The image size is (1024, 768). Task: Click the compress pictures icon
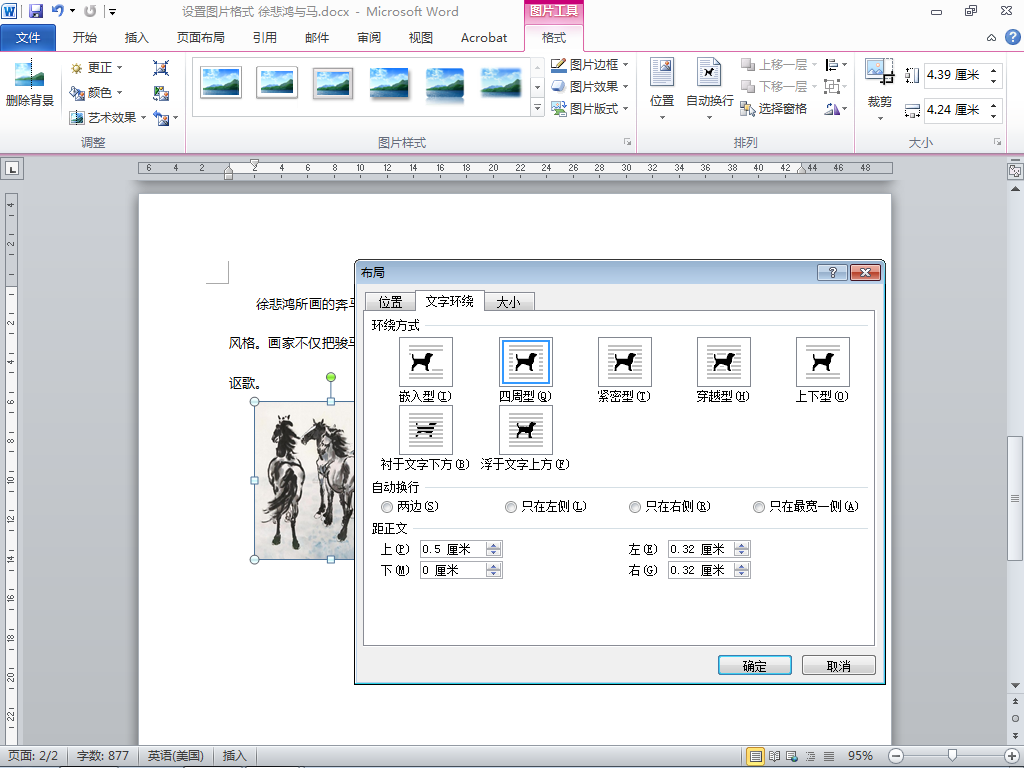click(161, 68)
